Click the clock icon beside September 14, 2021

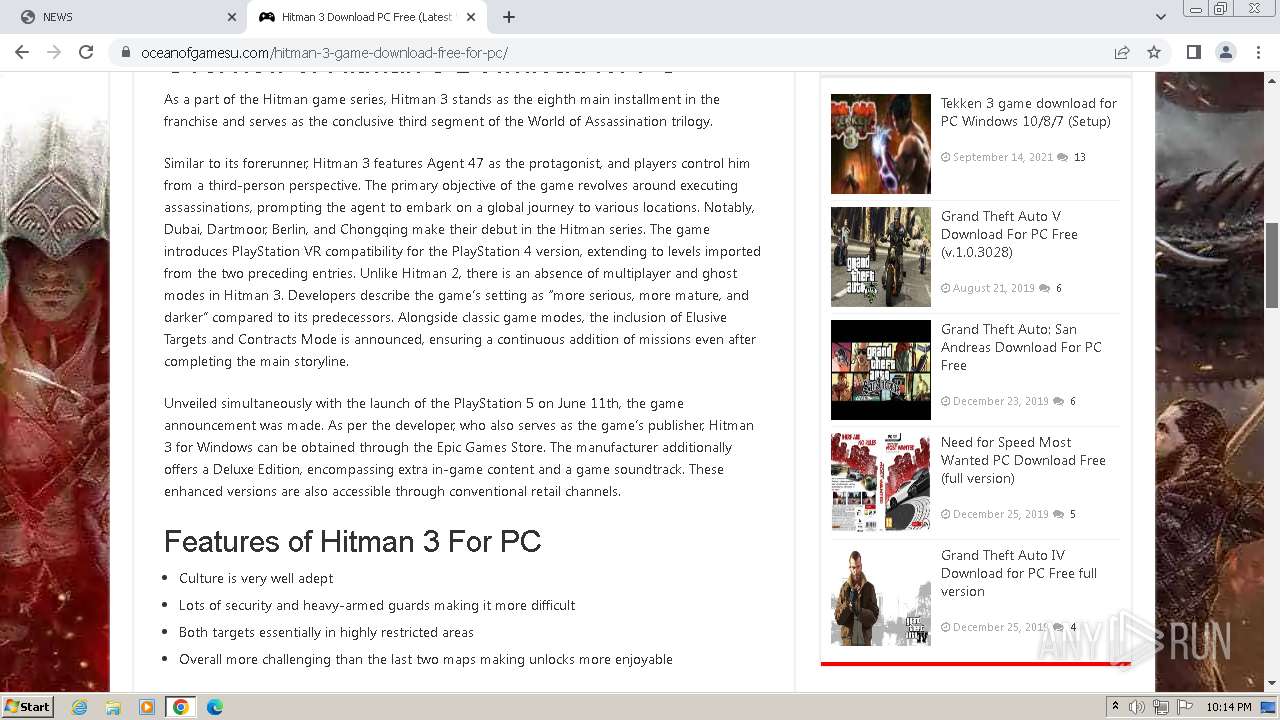click(945, 158)
